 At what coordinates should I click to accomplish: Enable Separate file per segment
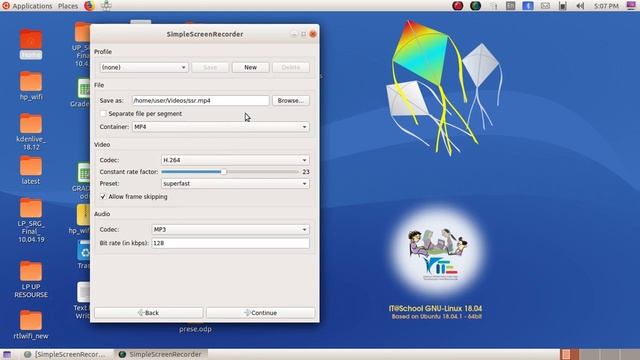[x=103, y=113]
